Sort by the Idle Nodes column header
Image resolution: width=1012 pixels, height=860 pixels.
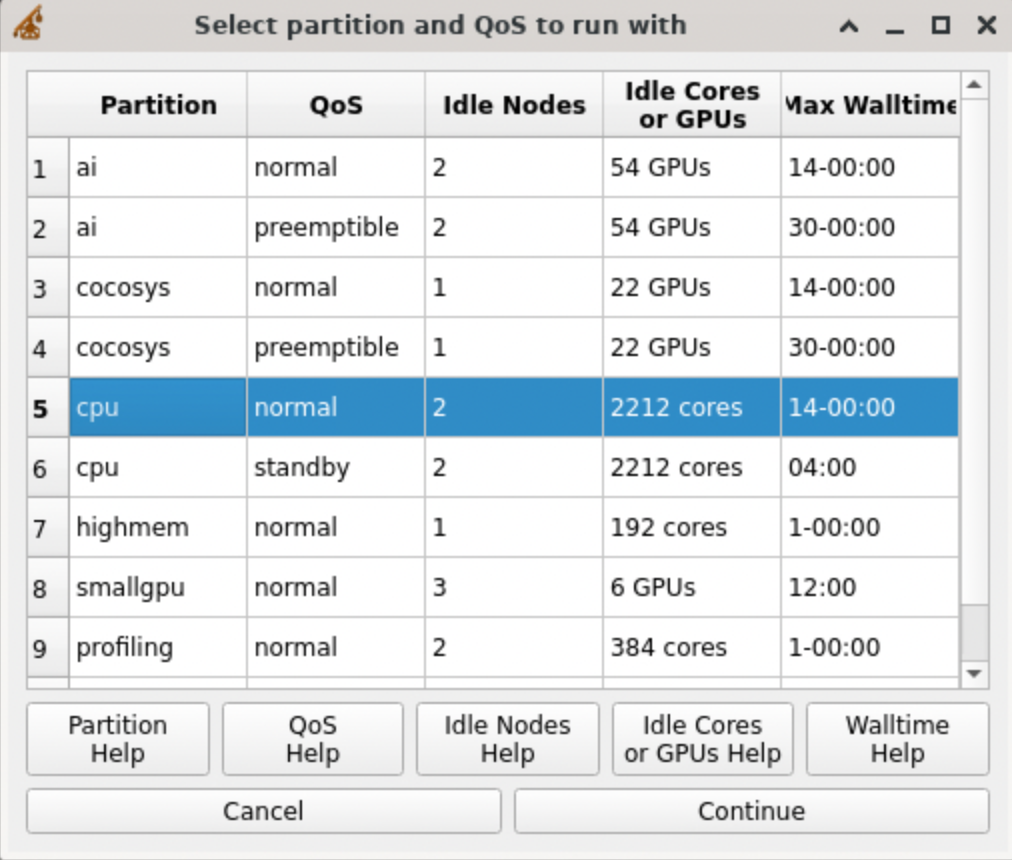coord(514,105)
